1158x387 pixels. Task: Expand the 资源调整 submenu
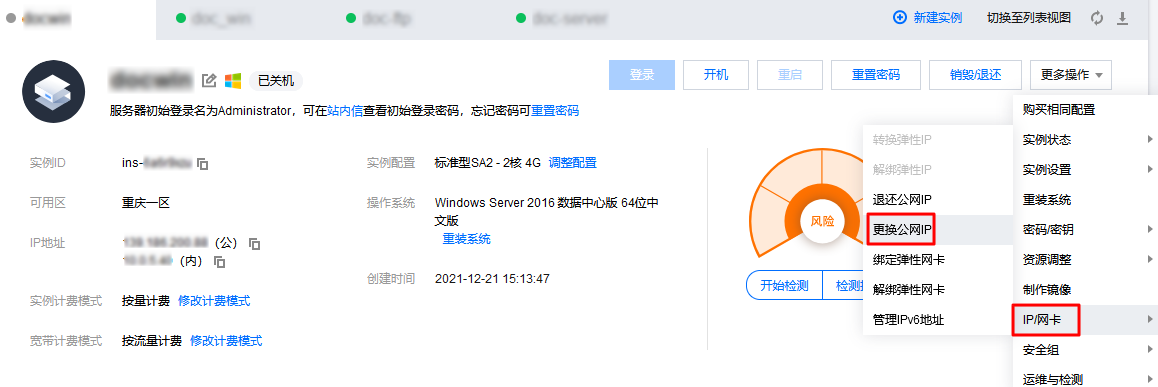coord(1083,259)
